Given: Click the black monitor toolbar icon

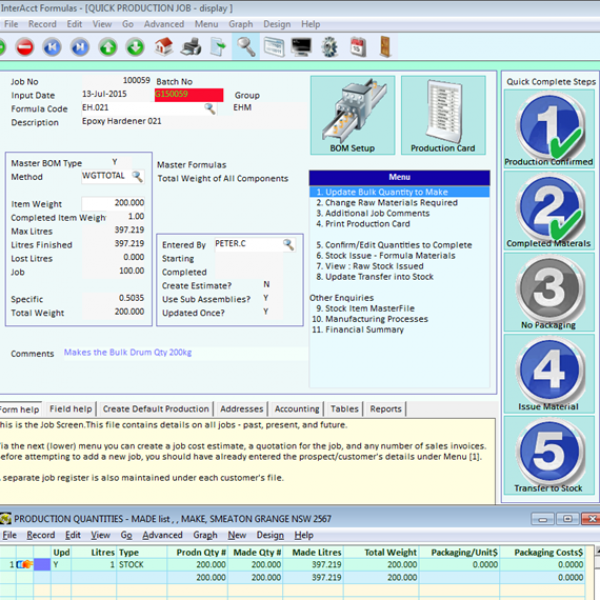Looking at the screenshot, I should 301,47.
